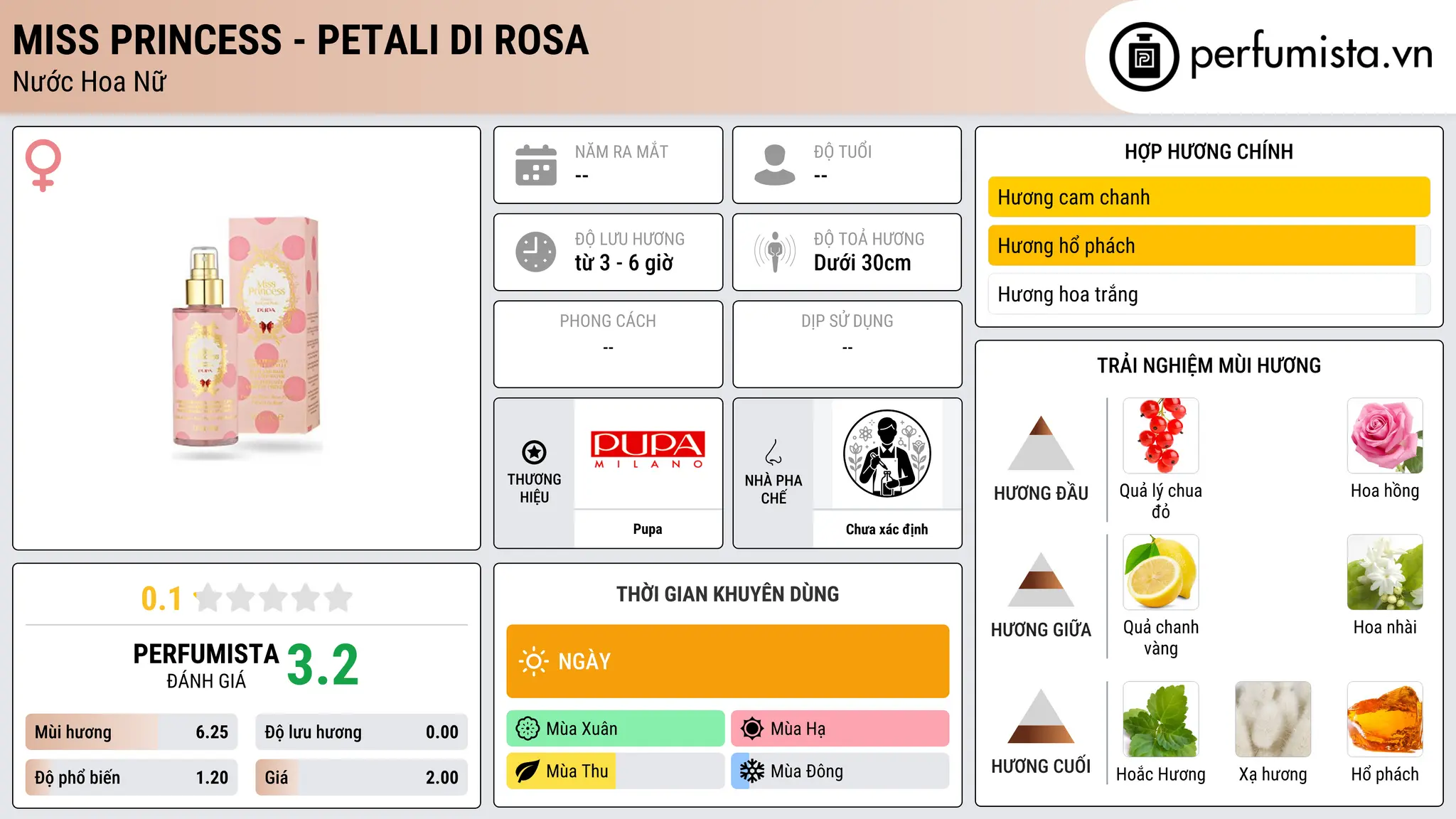
Task: Click the 0.1 user rating number
Action: tap(161, 599)
